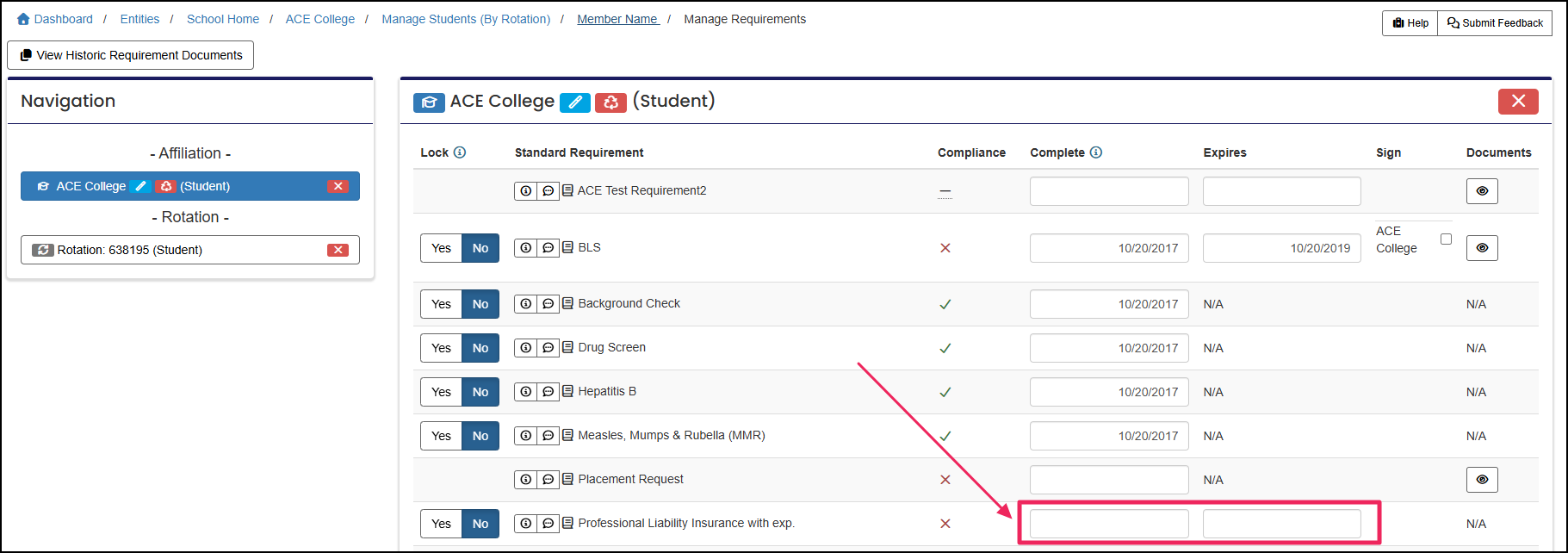Open comment icon for Measles, Mumps & Rubella
The image size is (1568, 553).
pyautogui.click(x=548, y=436)
